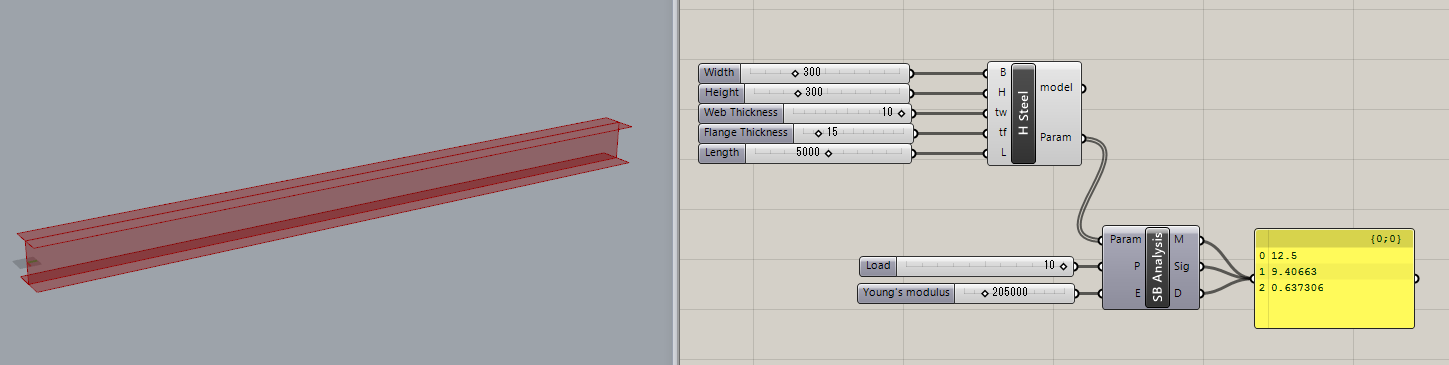Click the Param output of H Steel

1056,137
